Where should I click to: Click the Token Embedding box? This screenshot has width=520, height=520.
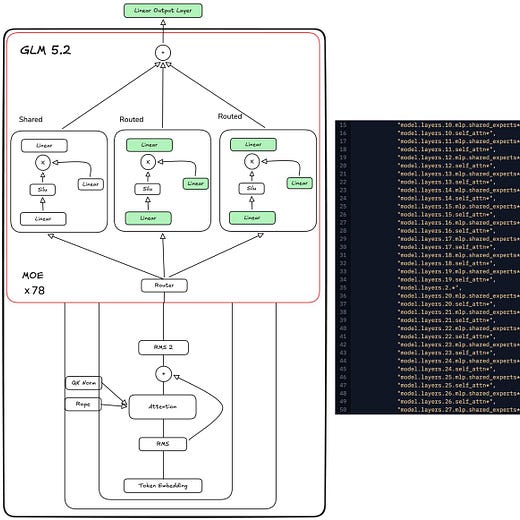click(163, 486)
